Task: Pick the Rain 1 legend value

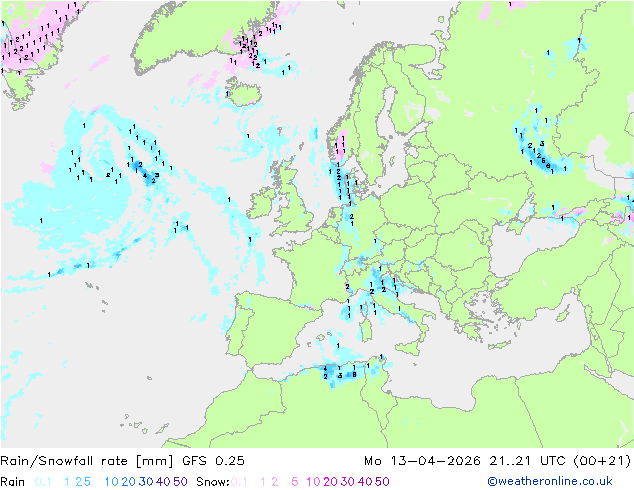Action: [67, 482]
